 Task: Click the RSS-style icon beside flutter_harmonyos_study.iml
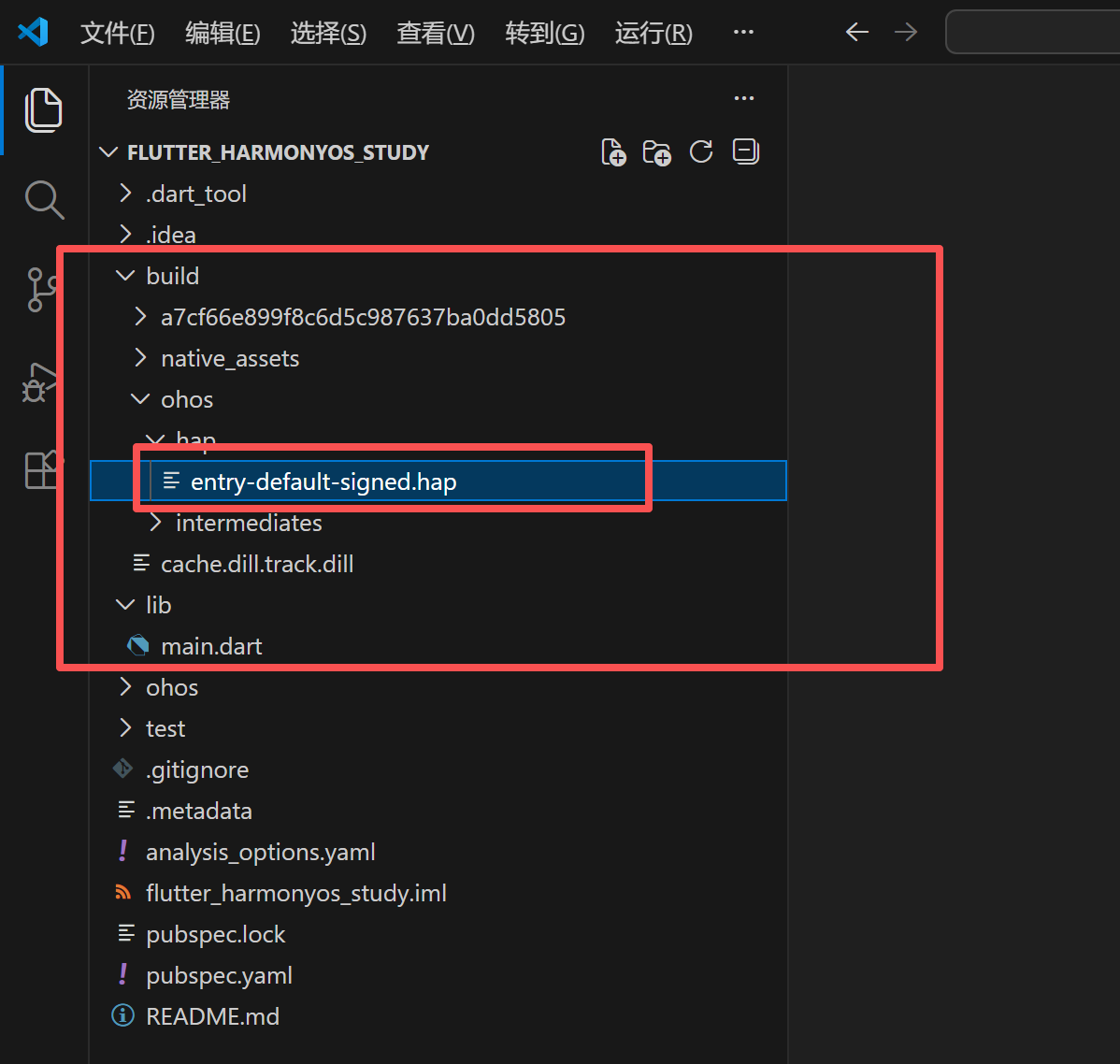click(122, 893)
